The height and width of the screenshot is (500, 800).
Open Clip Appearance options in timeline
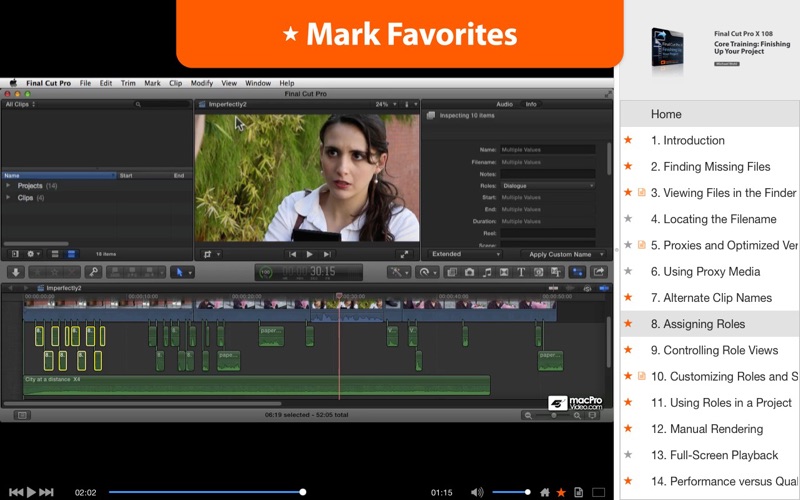point(592,416)
